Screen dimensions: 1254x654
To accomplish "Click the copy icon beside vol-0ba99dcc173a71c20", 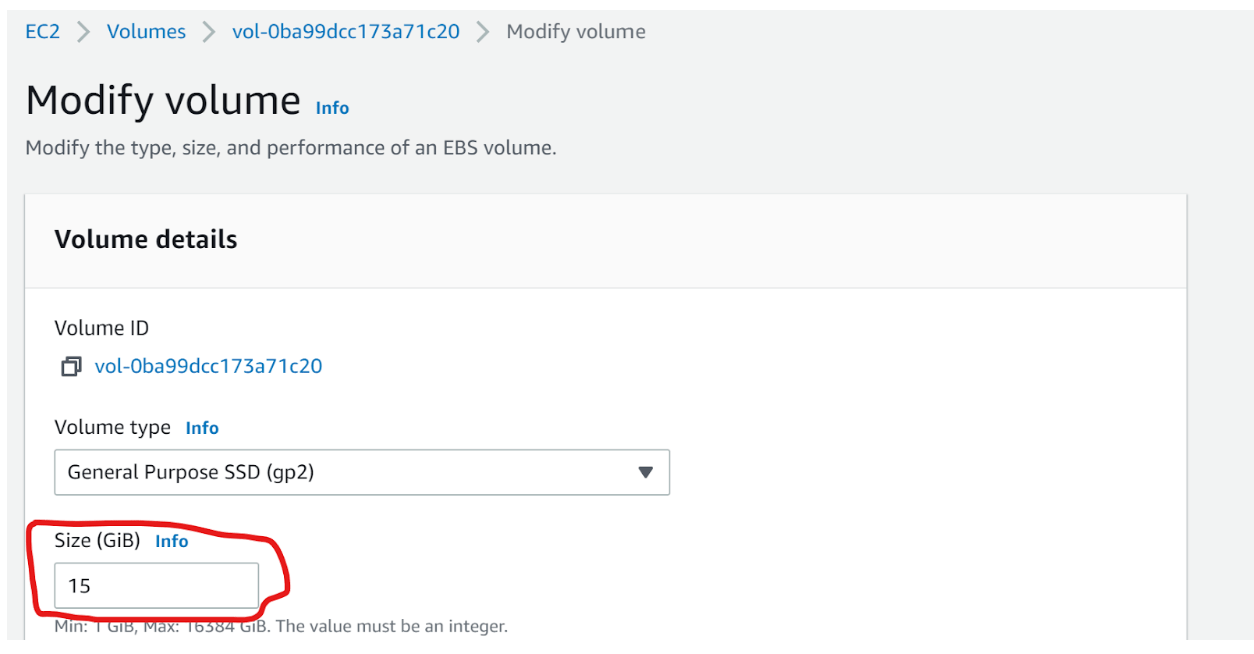I will pyautogui.click(x=69, y=366).
